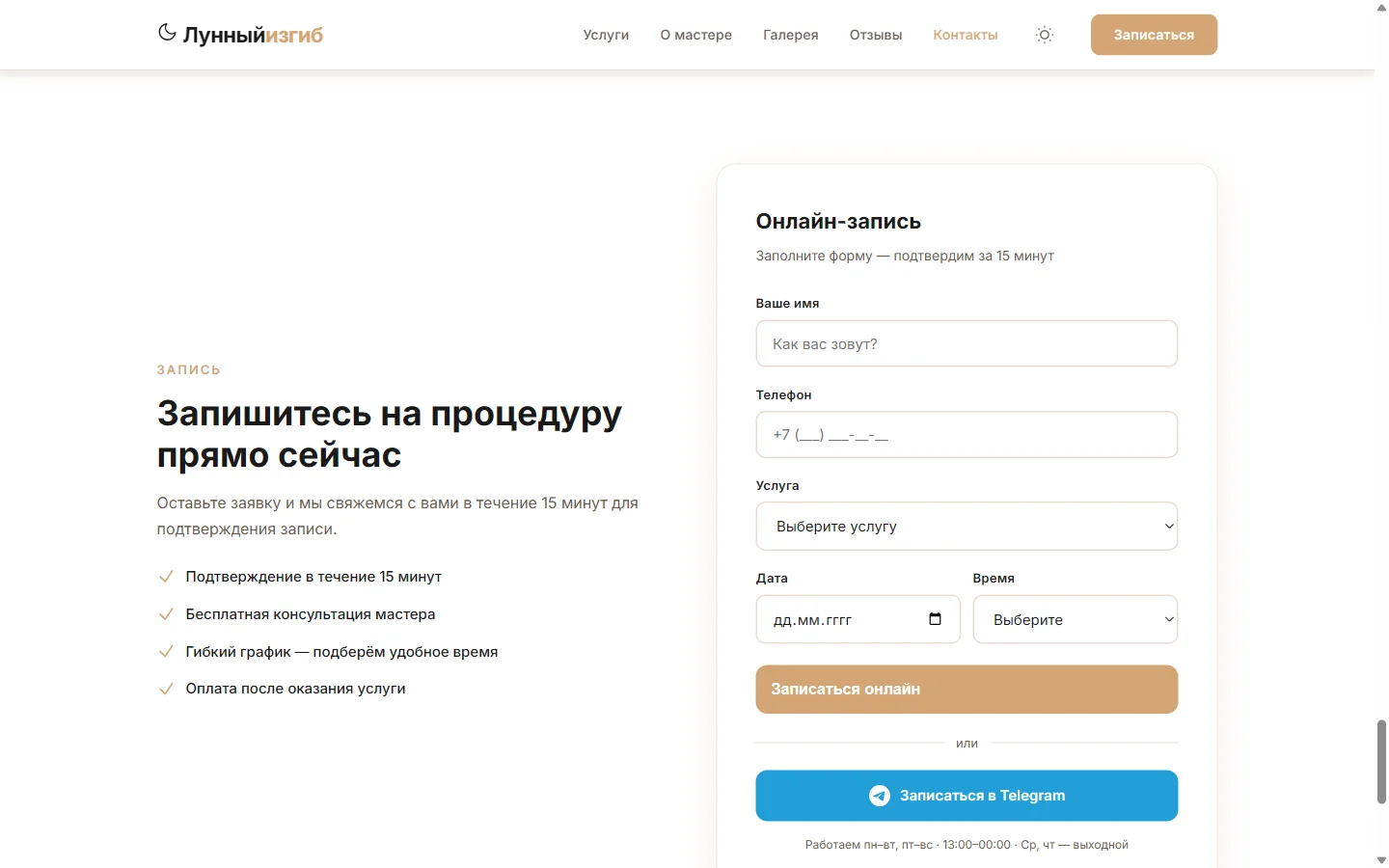Expand the 'Выберите' time dropdown
Screen dimensions: 1389x868
coord(1075,619)
